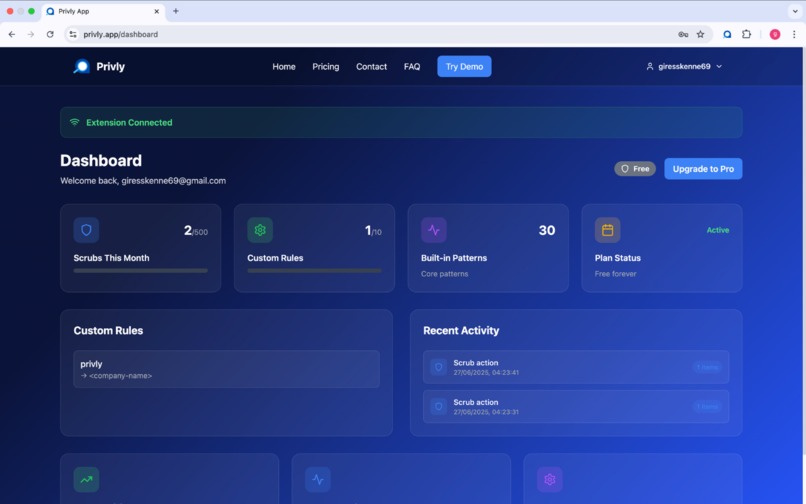
Task: Click the Core patterns text
Action: (445, 274)
